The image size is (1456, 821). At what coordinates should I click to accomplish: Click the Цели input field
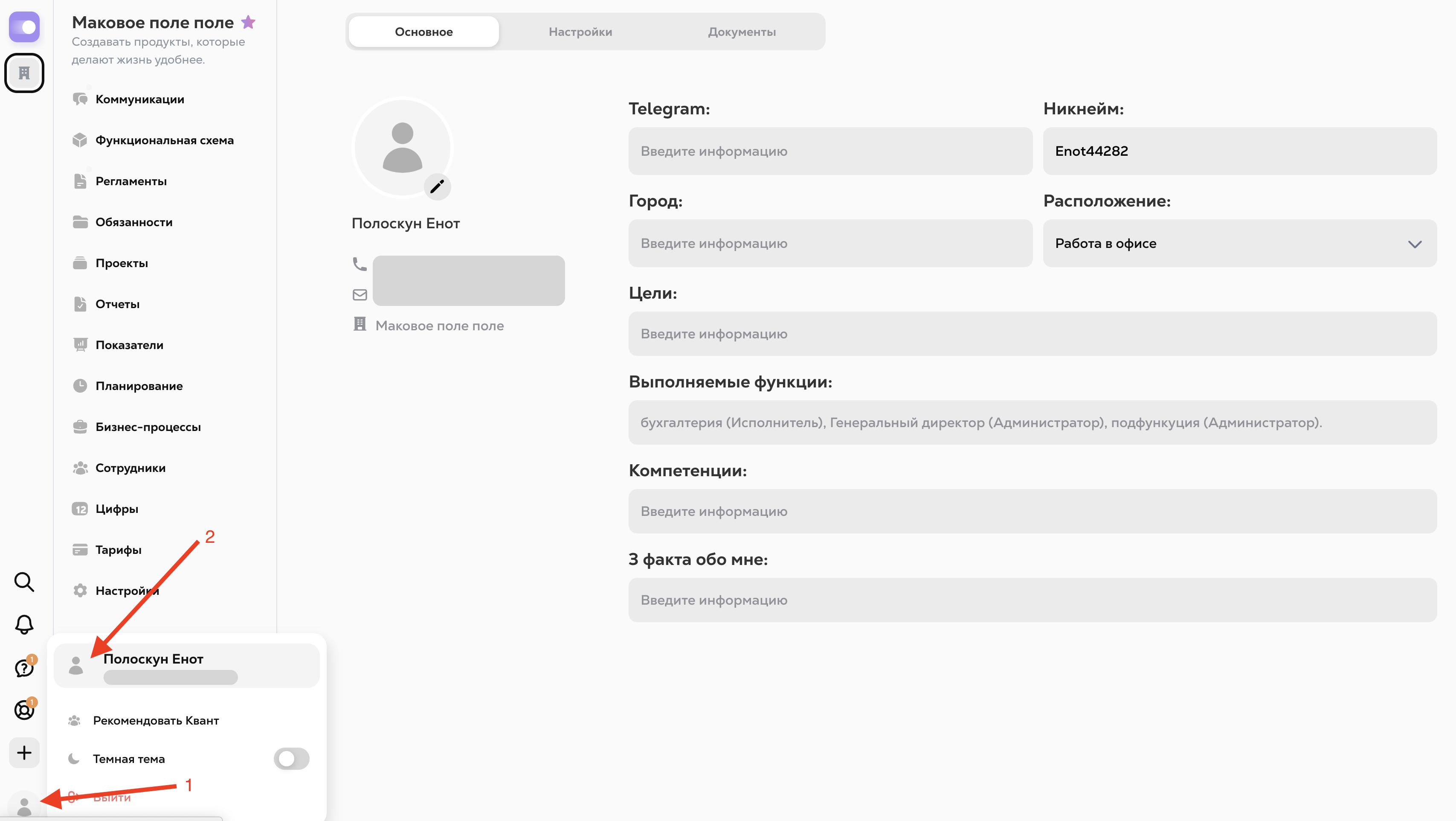[1032, 334]
